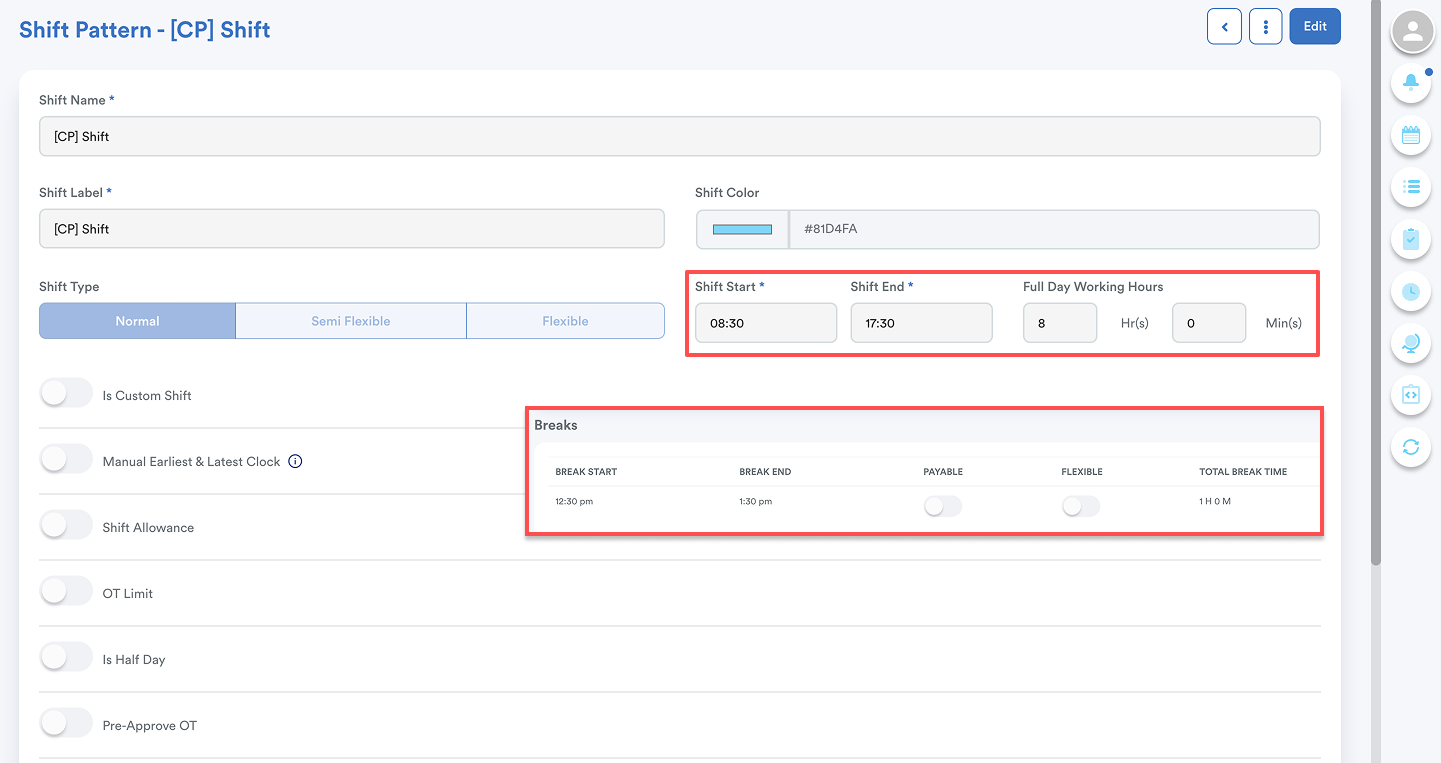Click the working hours Hr(s) field
The width and height of the screenshot is (1441, 763).
[x=1060, y=323]
